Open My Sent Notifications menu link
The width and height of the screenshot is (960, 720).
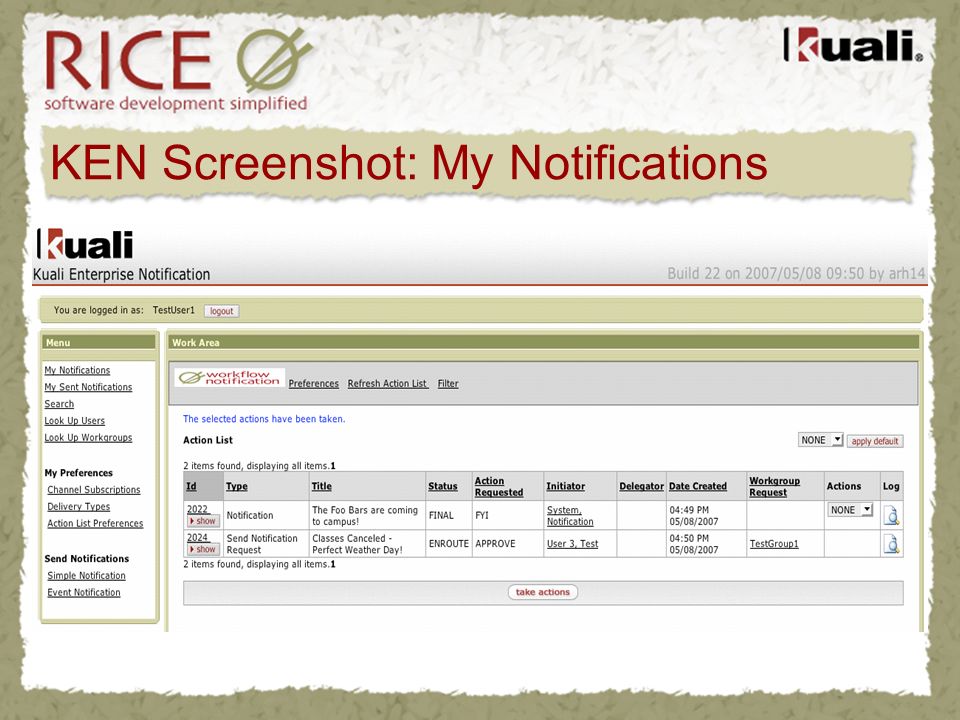coord(88,387)
